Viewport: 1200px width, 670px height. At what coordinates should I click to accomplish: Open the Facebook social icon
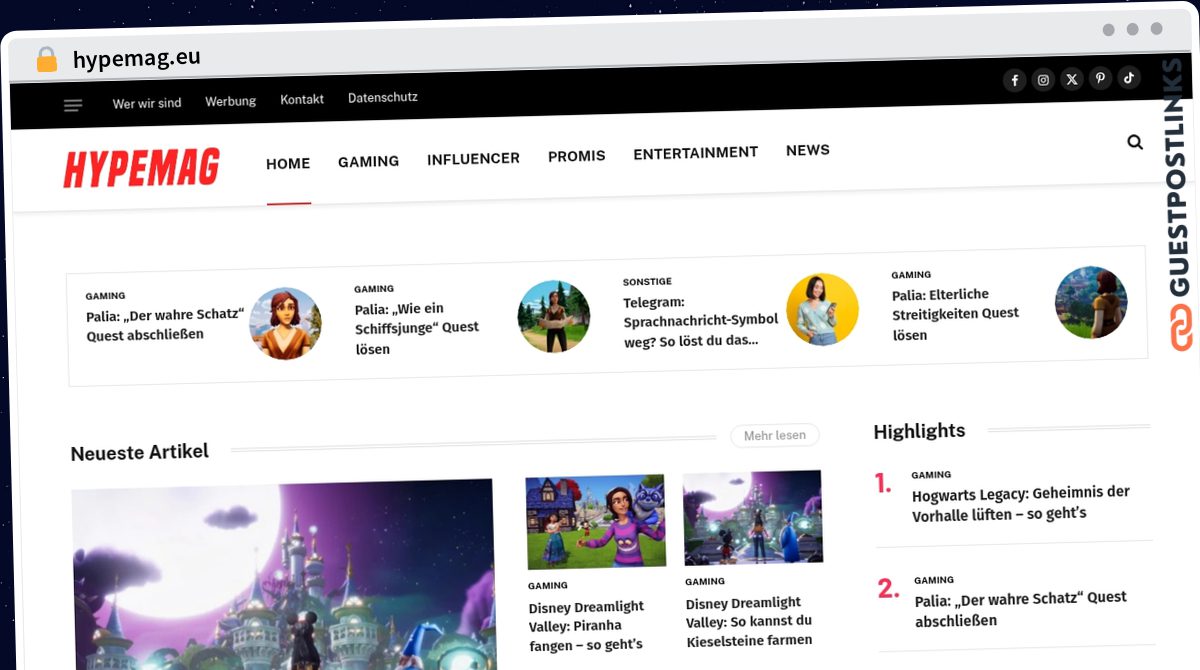pyautogui.click(x=1014, y=81)
